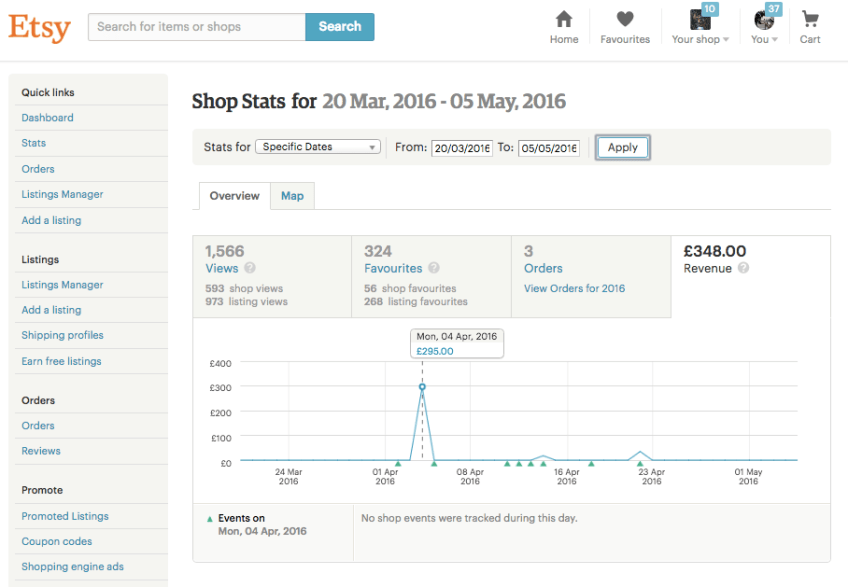Open the Cart icon
The width and height of the screenshot is (848, 587).
[x=810, y=27]
